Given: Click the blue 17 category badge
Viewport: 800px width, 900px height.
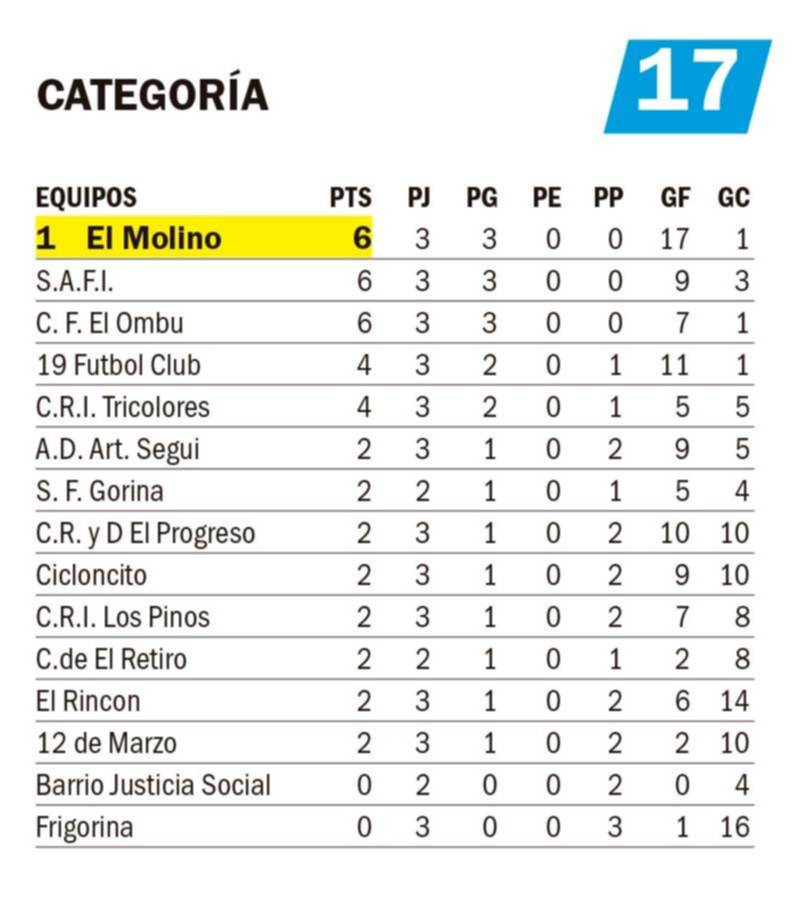Looking at the screenshot, I should [688, 87].
